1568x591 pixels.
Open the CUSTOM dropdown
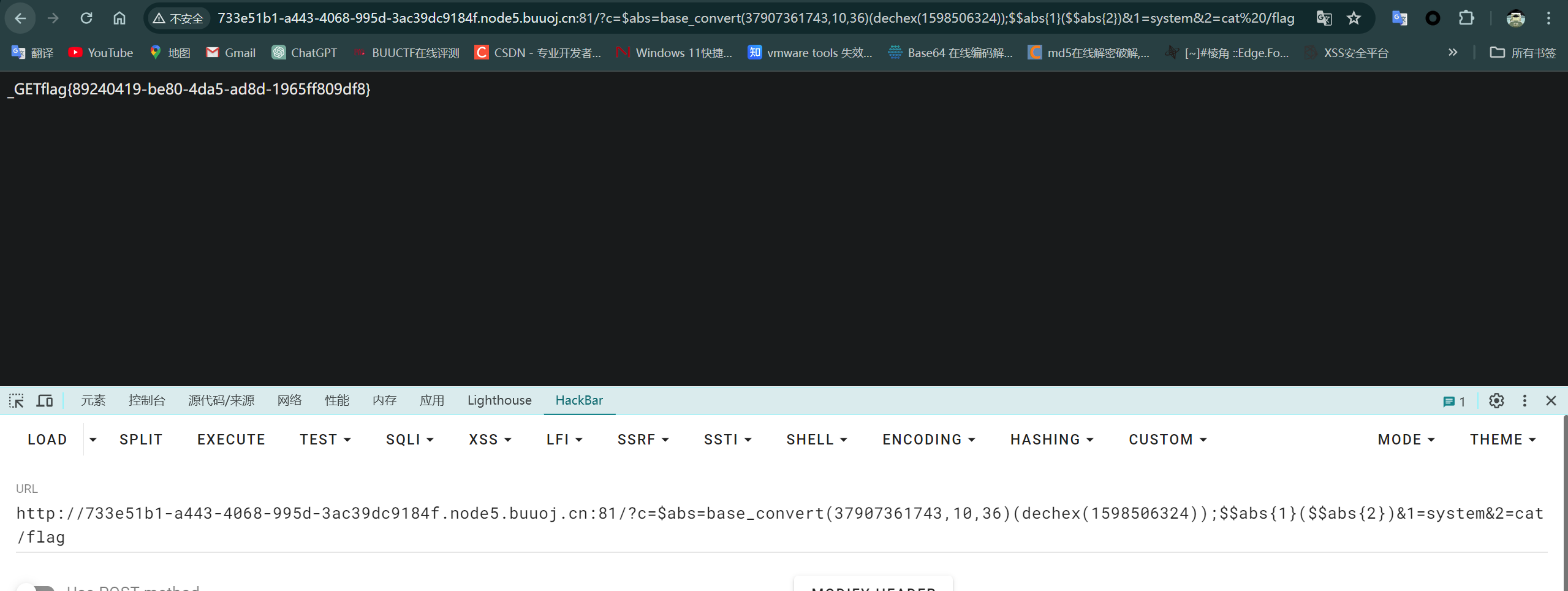pos(1168,440)
